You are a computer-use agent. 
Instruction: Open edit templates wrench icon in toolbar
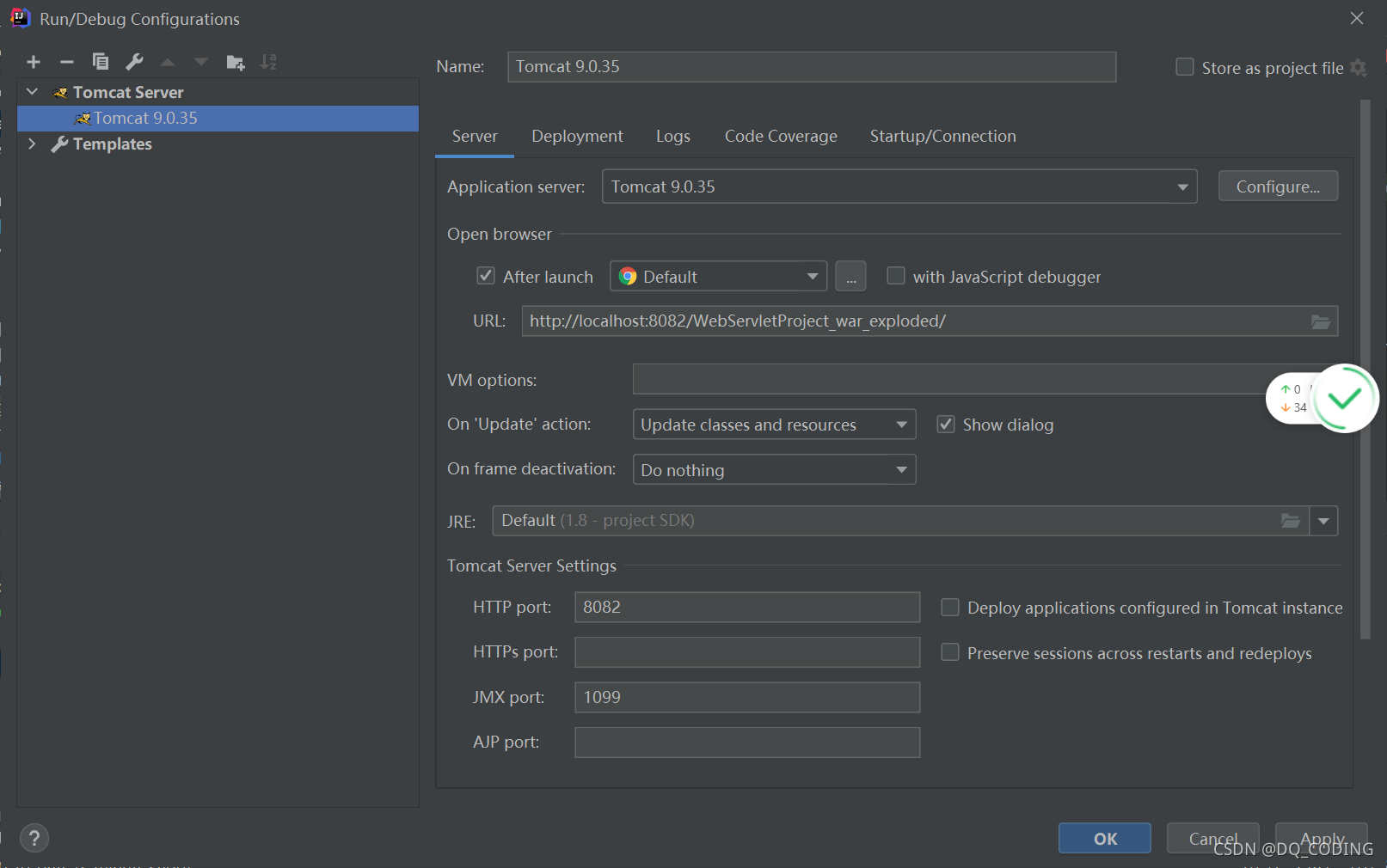pyautogui.click(x=134, y=62)
